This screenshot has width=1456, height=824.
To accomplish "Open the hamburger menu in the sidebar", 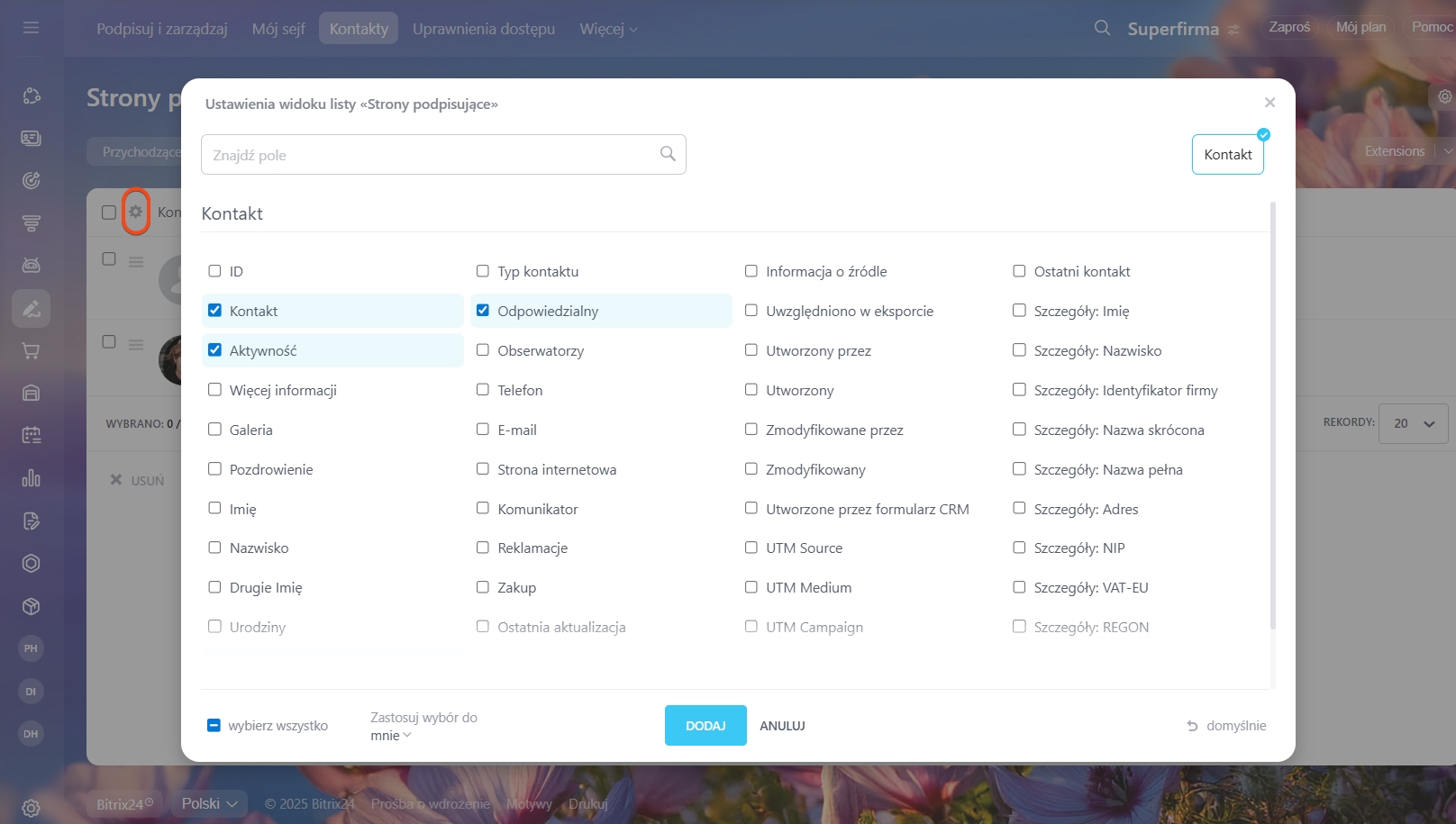I will [x=31, y=28].
